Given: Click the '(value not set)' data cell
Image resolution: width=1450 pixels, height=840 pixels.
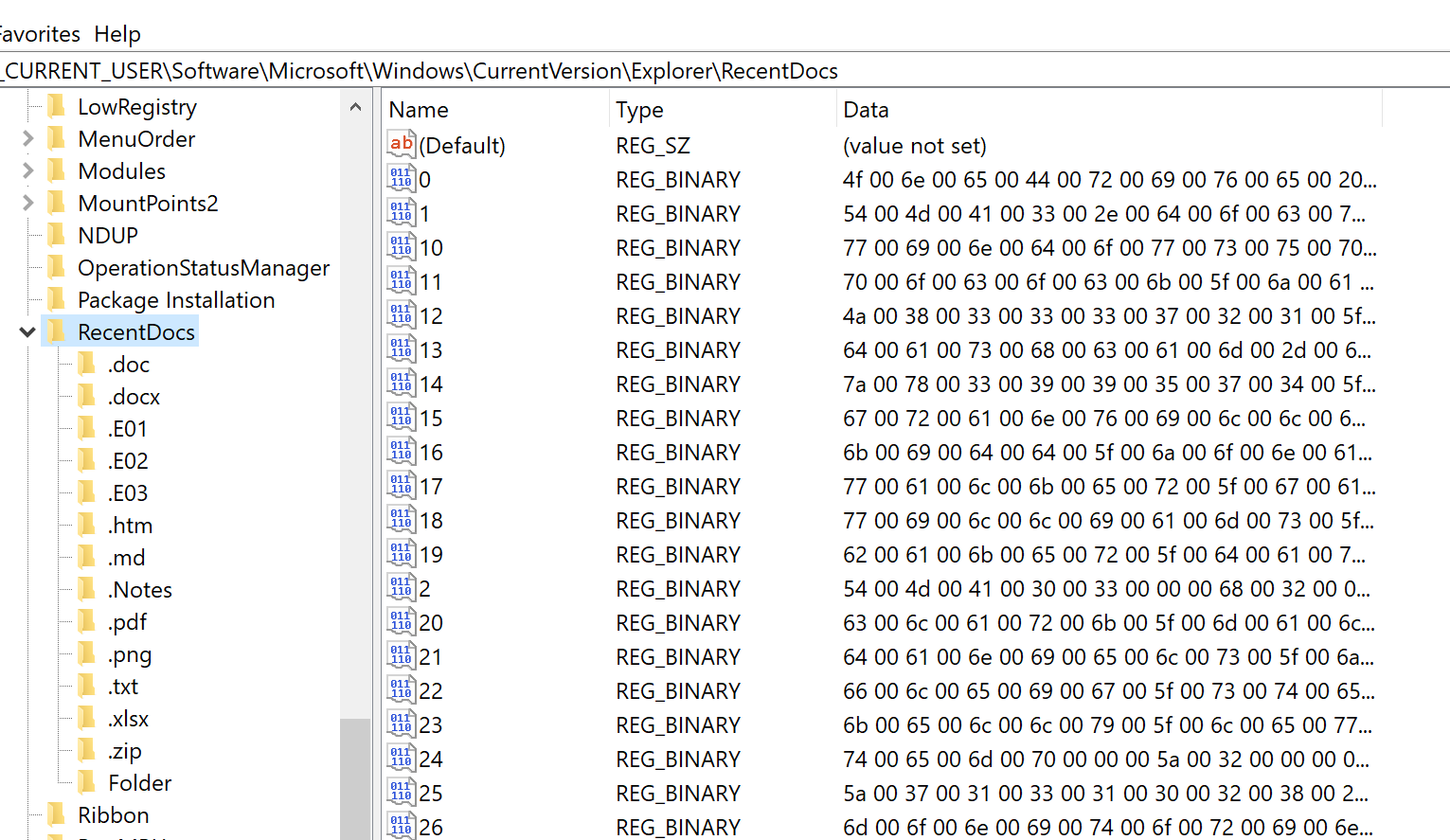Looking at the screenshot, I should click(915, 145).
